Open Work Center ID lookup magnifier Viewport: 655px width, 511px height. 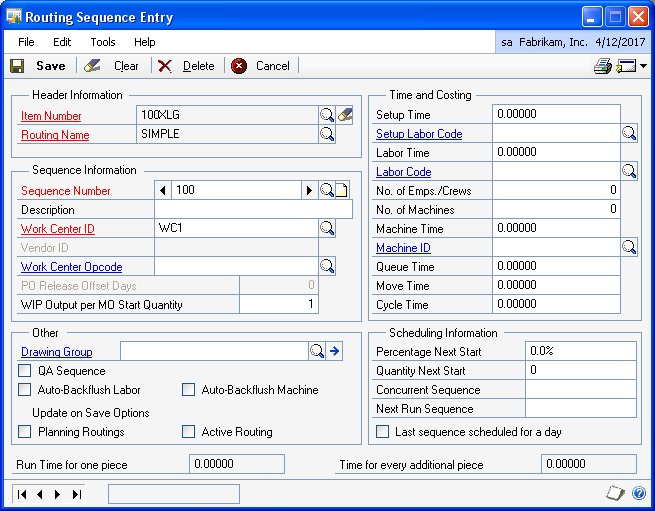pyautogui.click(x=327, y=229)
